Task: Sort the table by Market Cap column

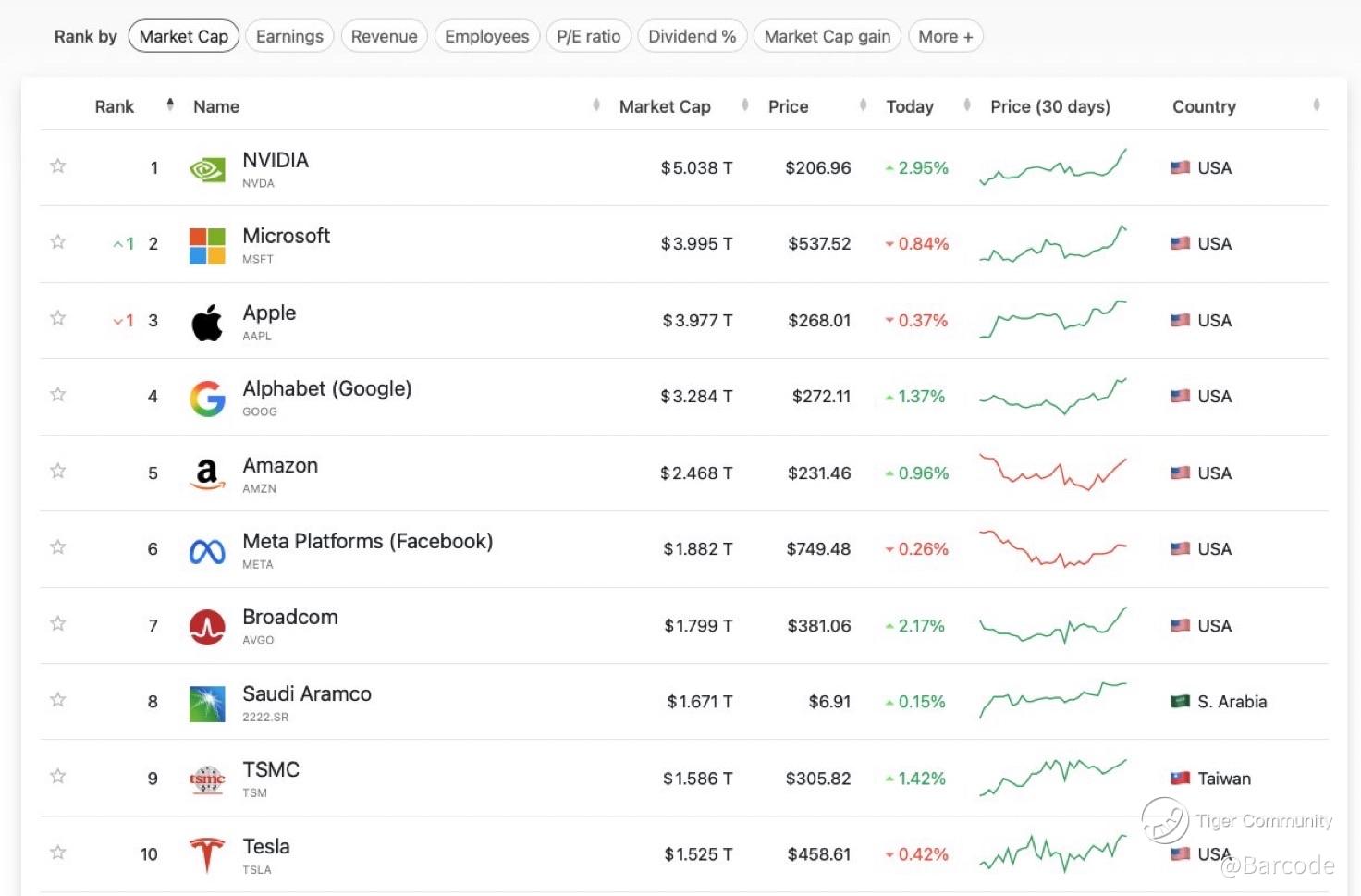Action: tap(744, 105)
